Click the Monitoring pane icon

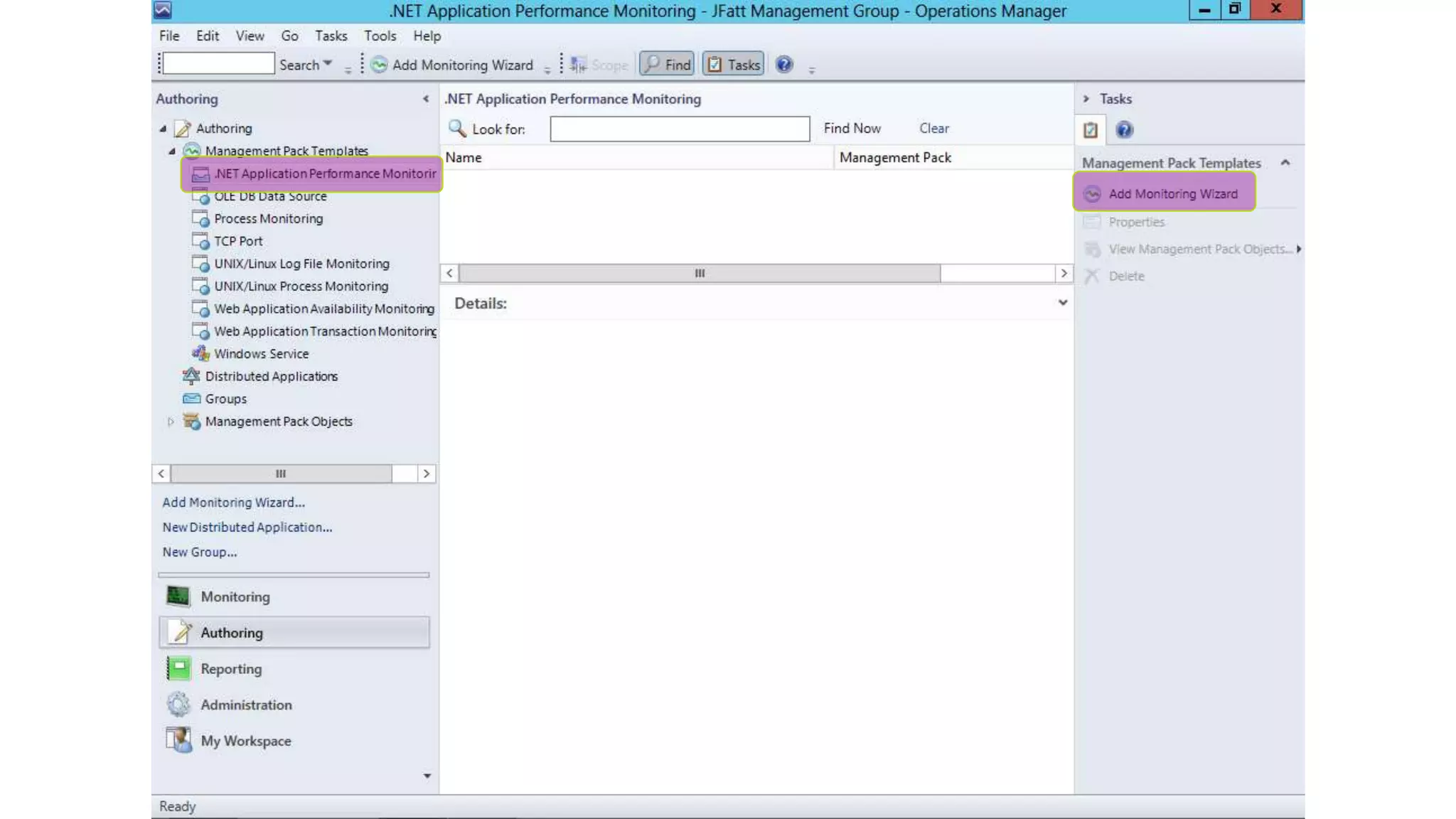[178, 596]
